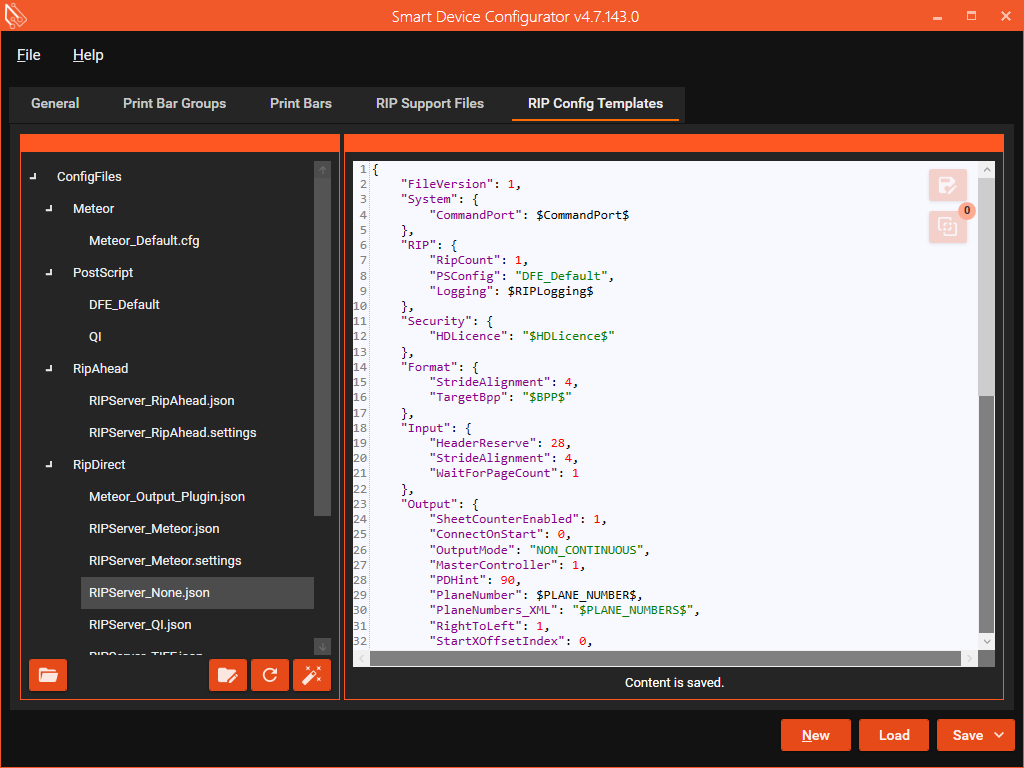Click the save template icon in the editor

click(x=947, y=185)
